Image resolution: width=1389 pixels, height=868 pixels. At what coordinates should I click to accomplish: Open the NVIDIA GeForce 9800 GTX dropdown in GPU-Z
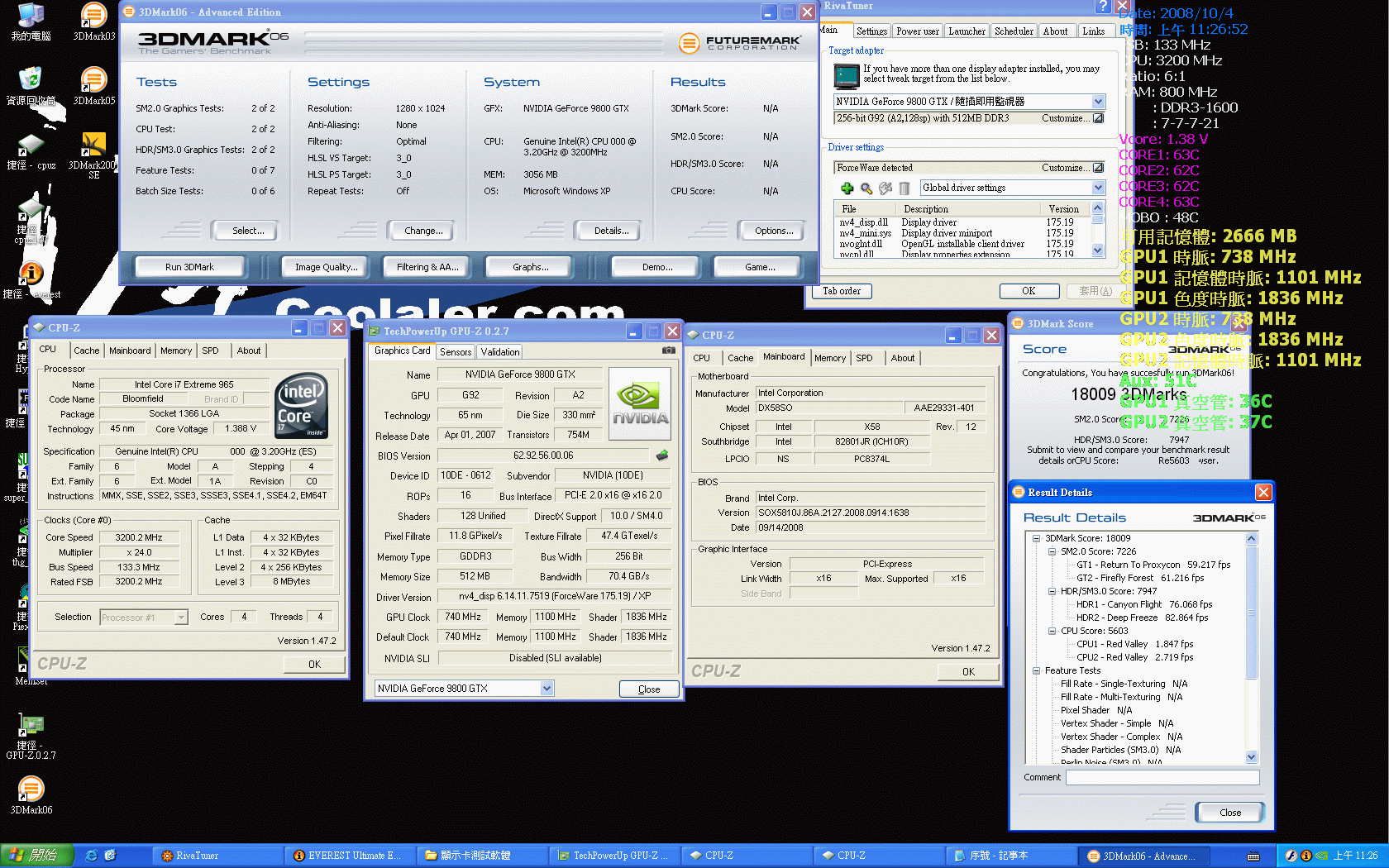[547, 688]
